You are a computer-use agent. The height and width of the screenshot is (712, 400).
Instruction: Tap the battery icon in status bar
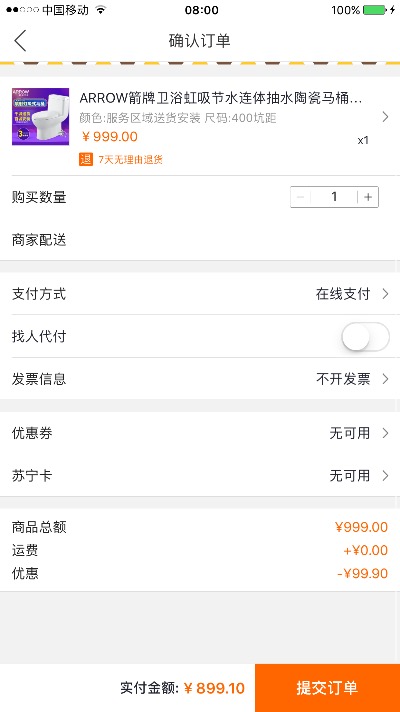click(375, 10)
